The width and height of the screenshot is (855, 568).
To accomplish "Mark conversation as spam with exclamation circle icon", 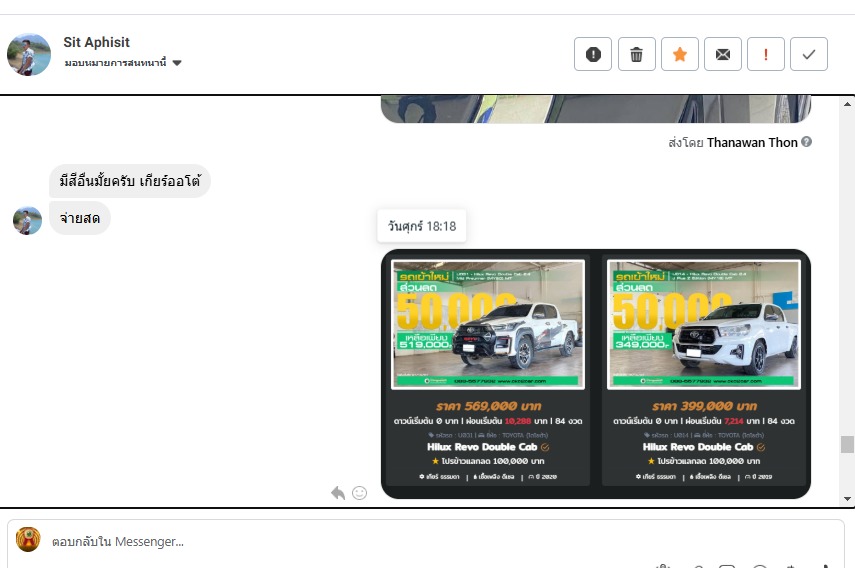I will pos(593,54).
